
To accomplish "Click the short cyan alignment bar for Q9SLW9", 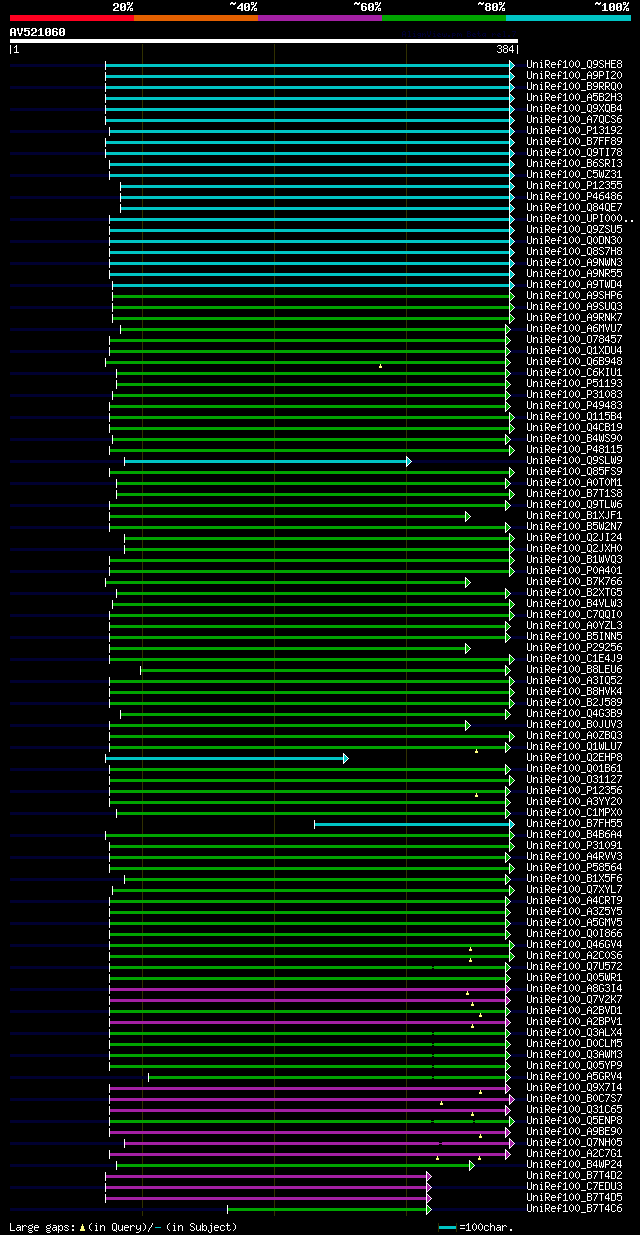I will (x=267, y=461).
